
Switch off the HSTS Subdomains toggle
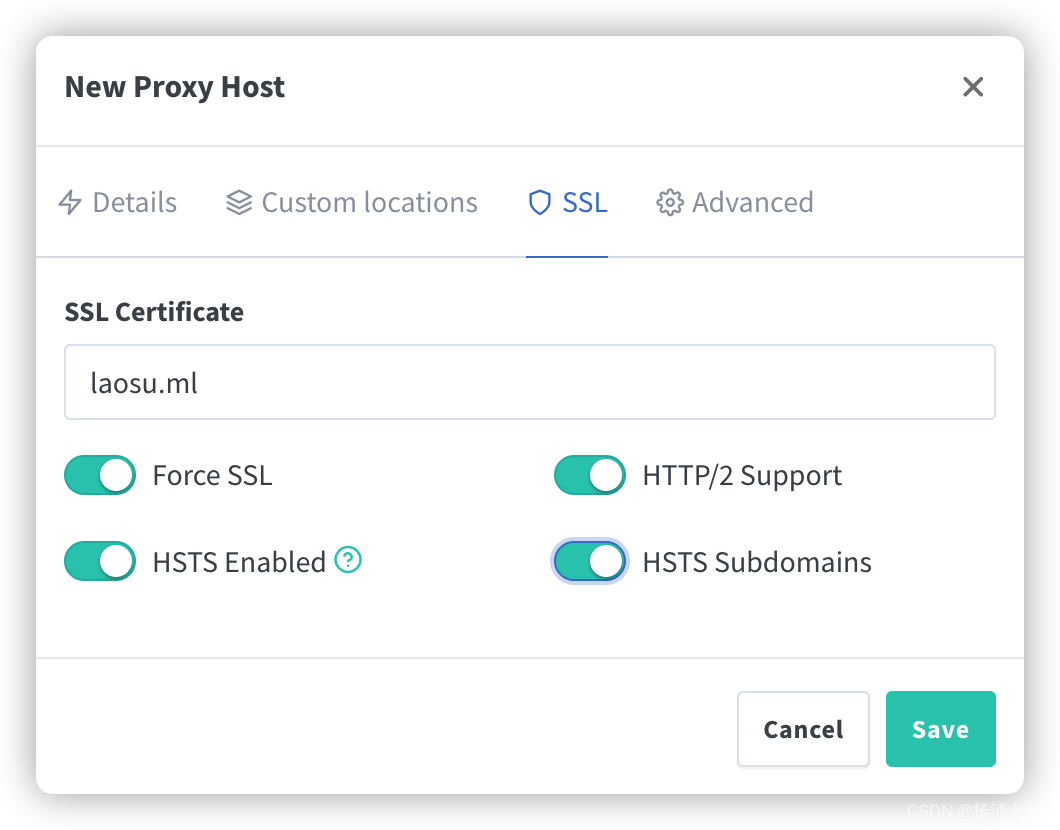pyautogui.click(x=589, y=561)
